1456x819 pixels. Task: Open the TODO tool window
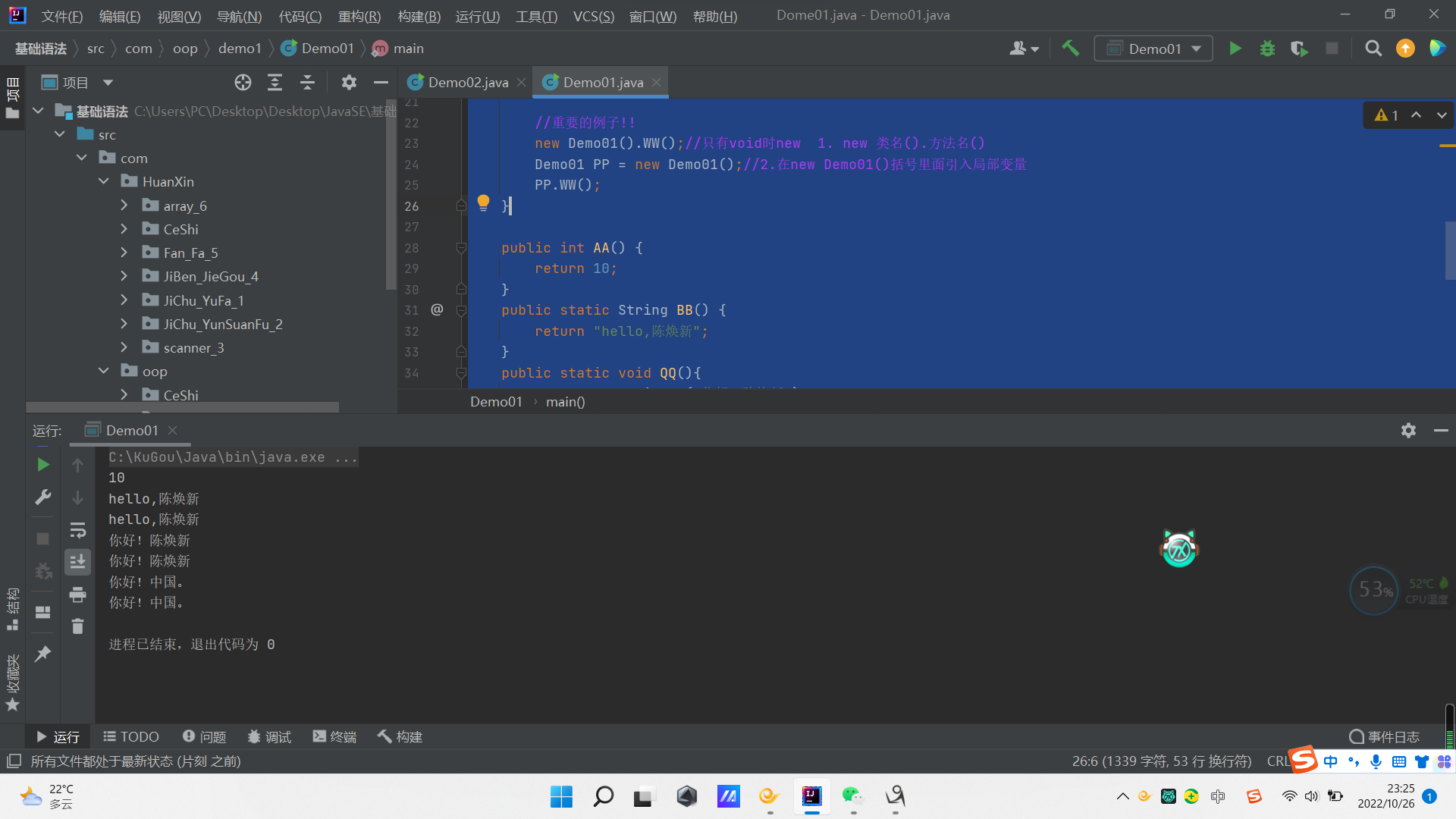(x=131, y=736)
